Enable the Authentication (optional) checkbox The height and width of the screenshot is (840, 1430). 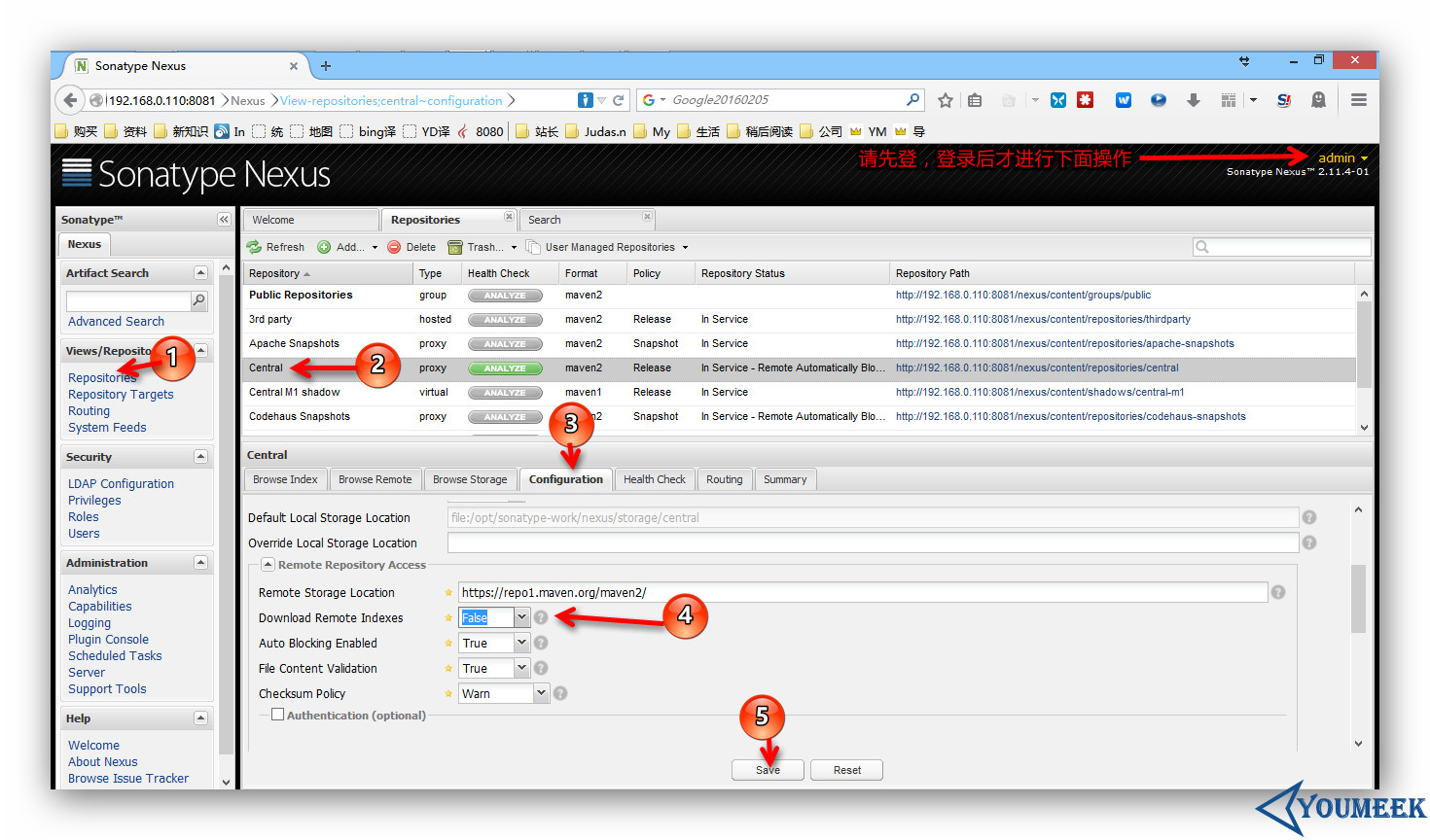click(278, 715)
